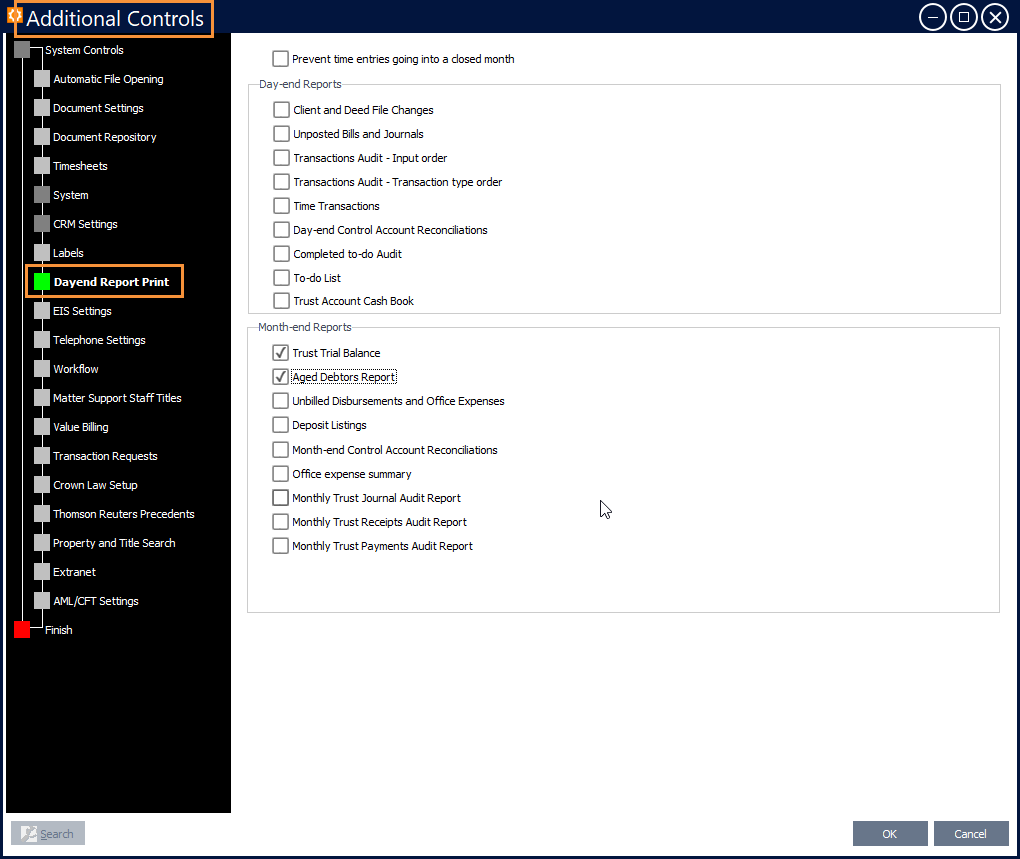This screenshot has width=1020, height=859.
Task: Click the red Finish node icon
Action: point(22,629)
